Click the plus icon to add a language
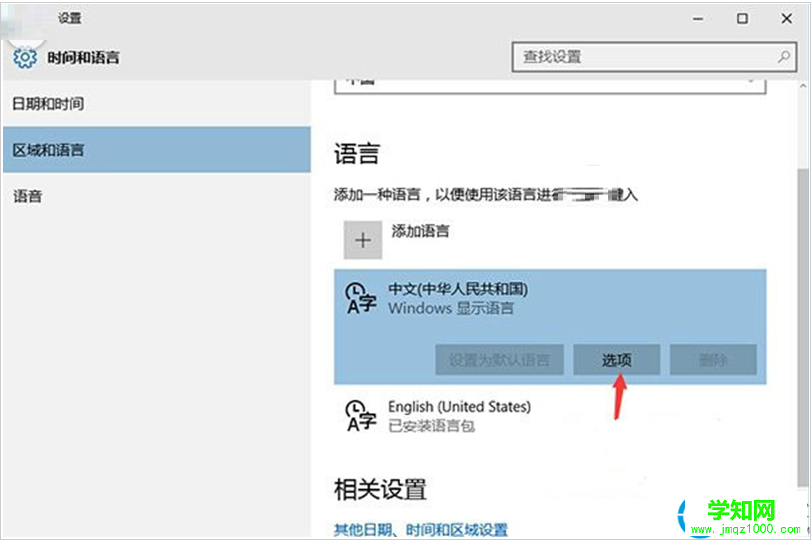 click(363, 240)
